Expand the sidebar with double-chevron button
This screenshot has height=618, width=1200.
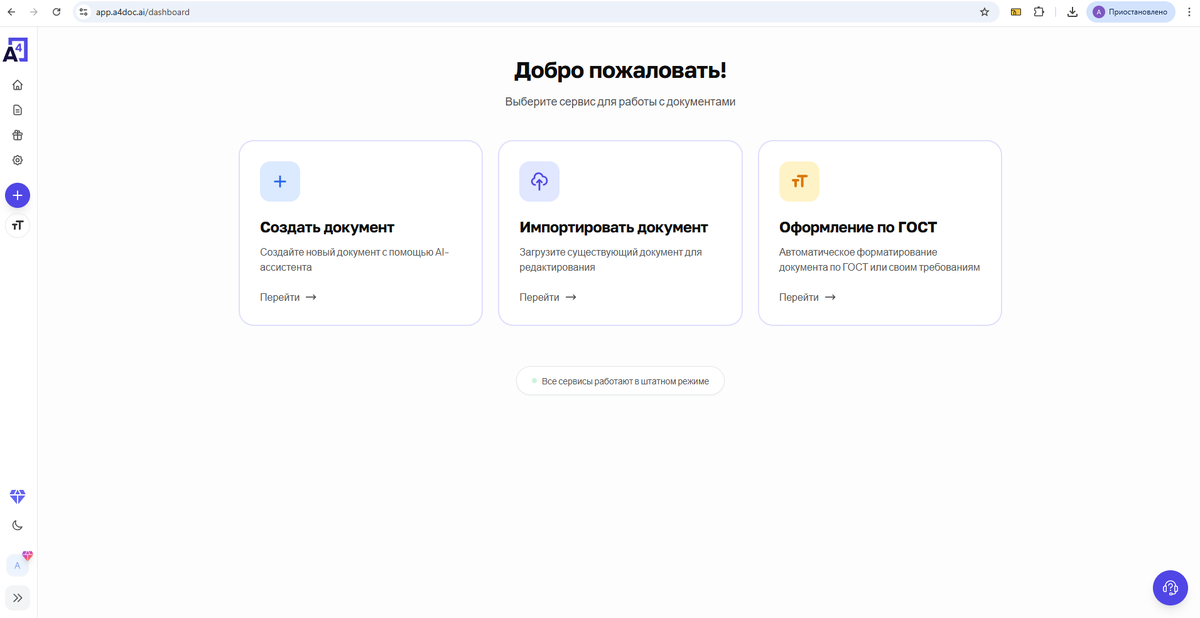point(17,598)
